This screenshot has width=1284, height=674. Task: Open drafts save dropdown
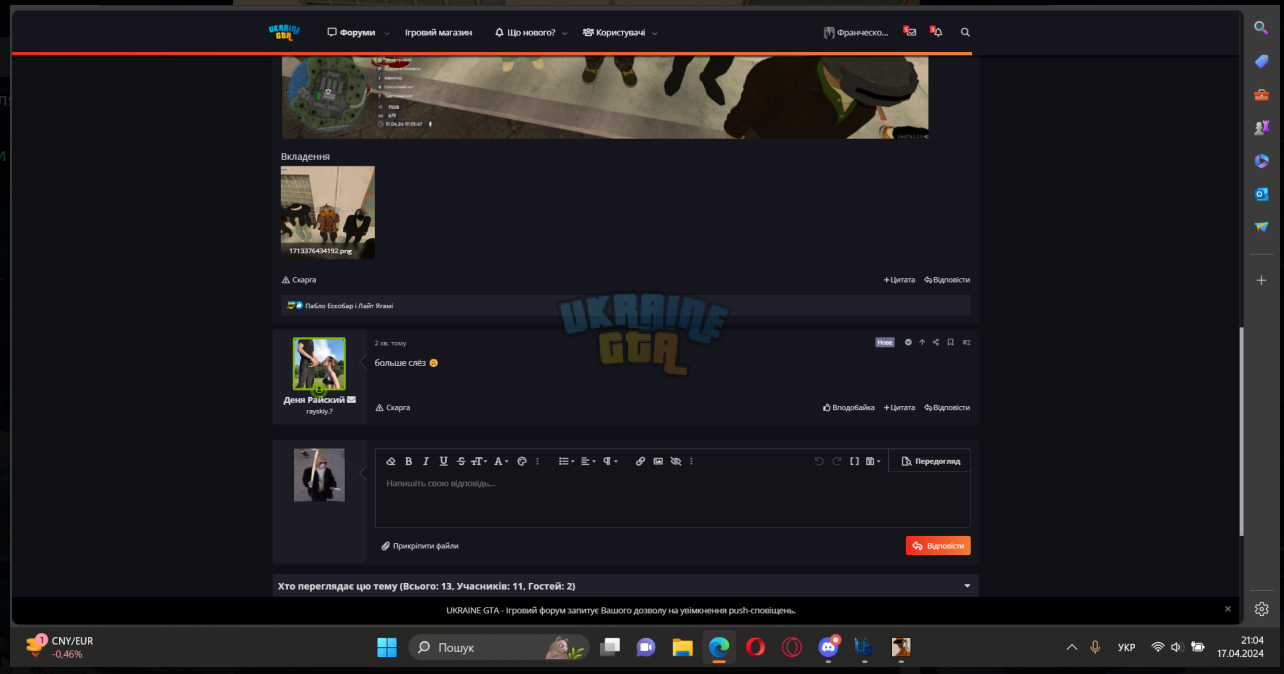click(873, 461)
